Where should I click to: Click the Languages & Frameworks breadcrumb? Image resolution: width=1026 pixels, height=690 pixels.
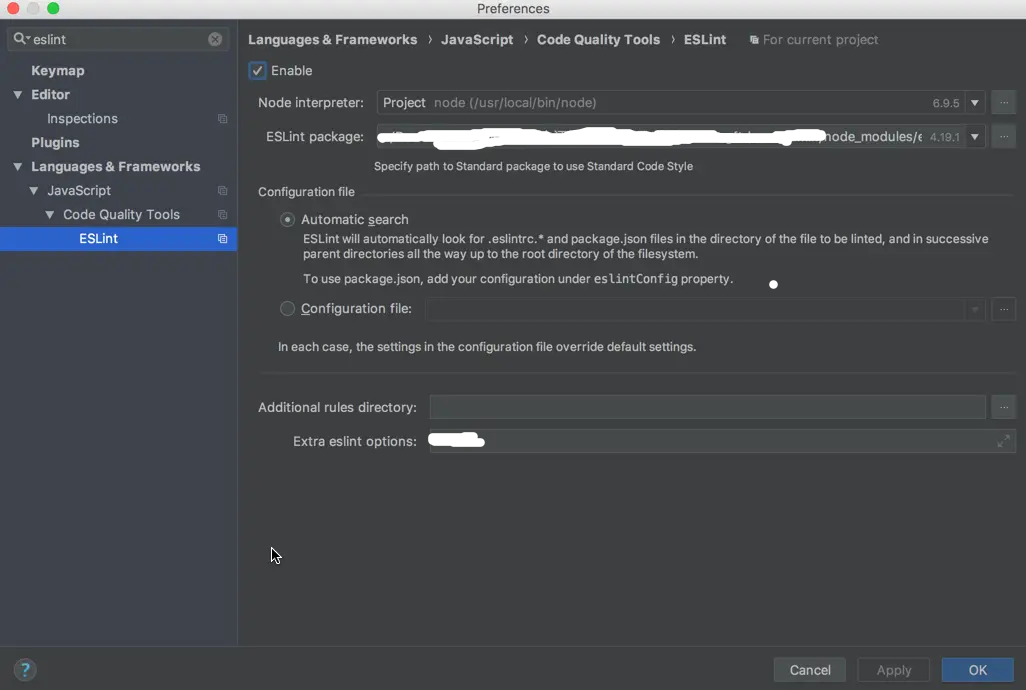332,40
